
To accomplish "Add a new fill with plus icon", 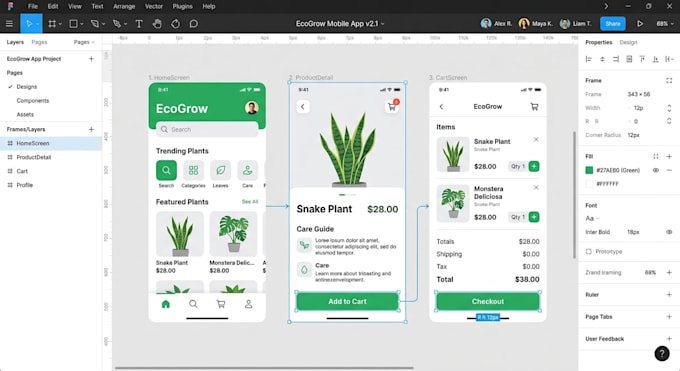I will click(x=669, y=156).
